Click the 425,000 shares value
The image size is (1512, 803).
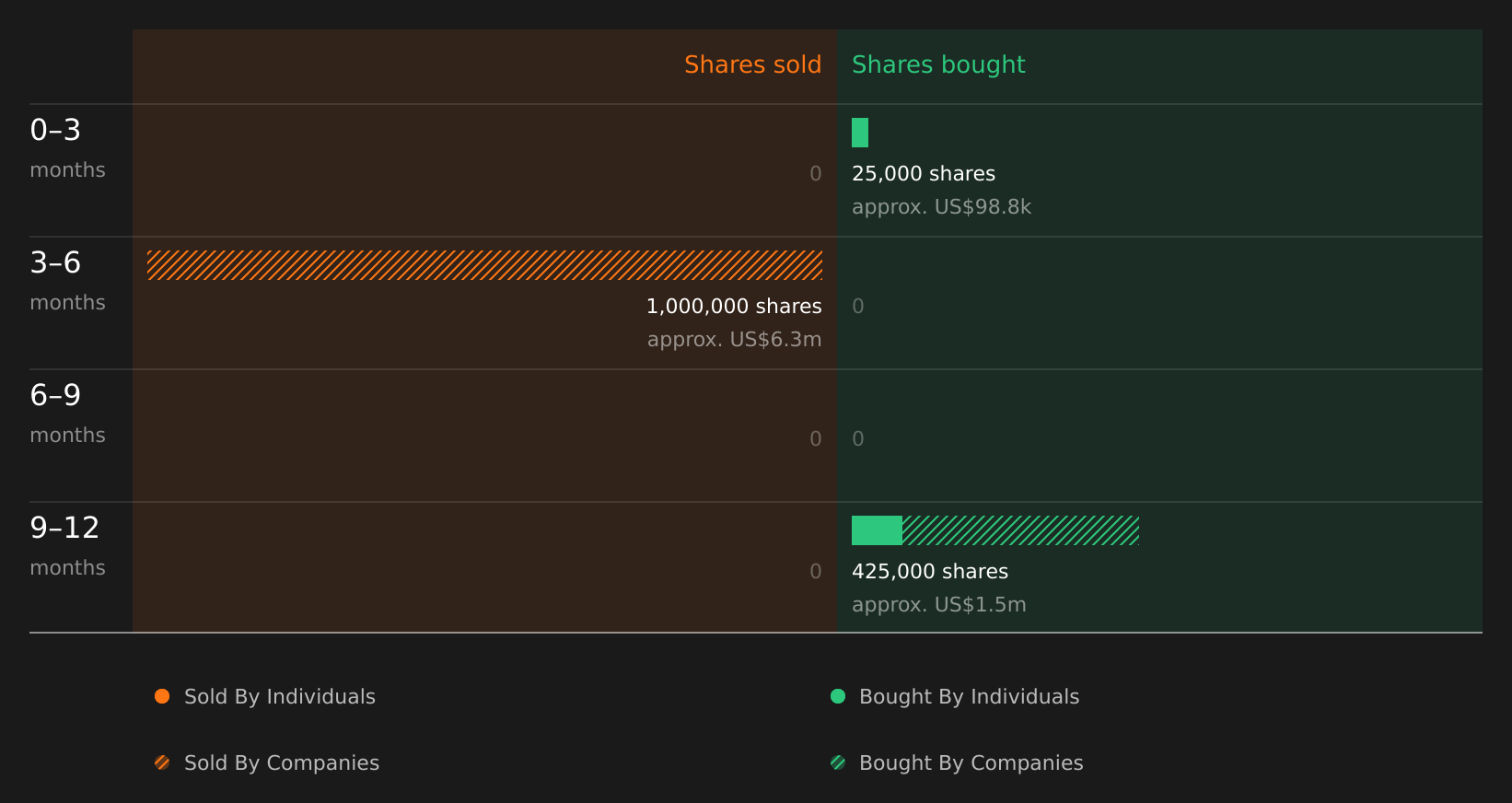(930, 572)
